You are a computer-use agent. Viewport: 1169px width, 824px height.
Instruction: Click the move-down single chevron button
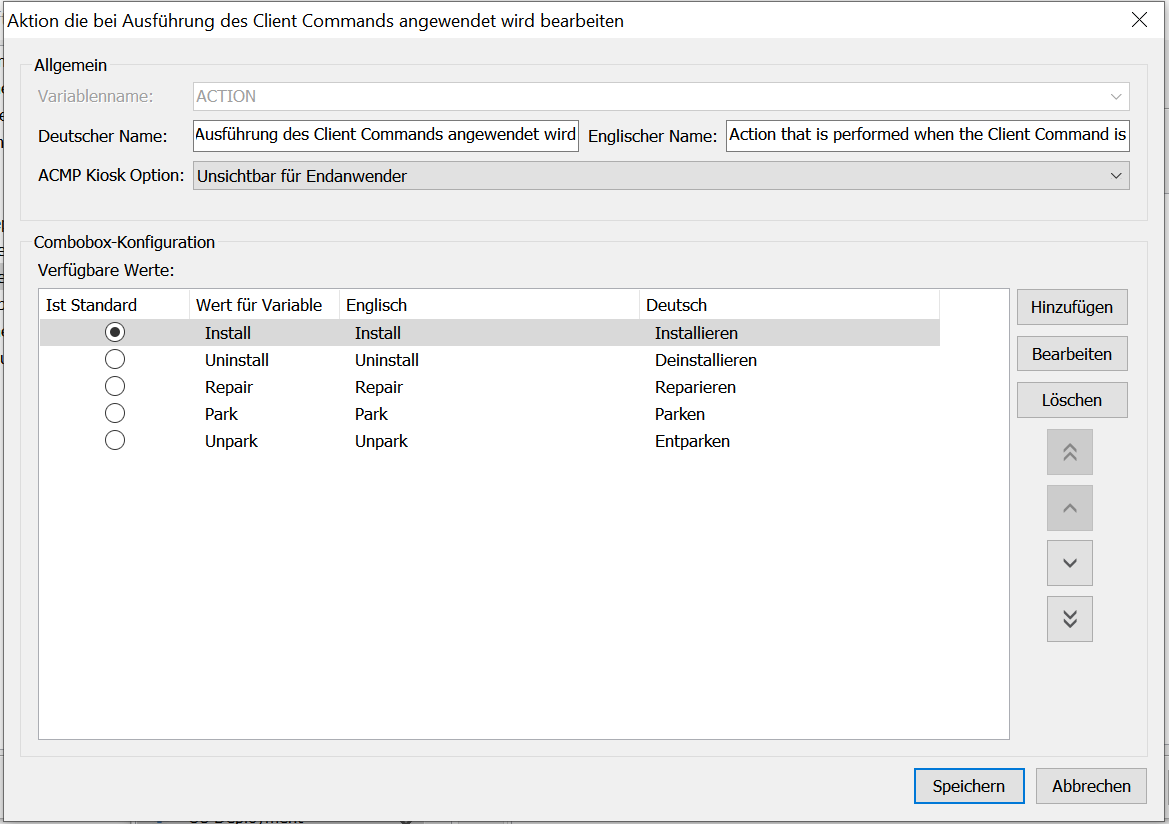tap(1069, 563)
